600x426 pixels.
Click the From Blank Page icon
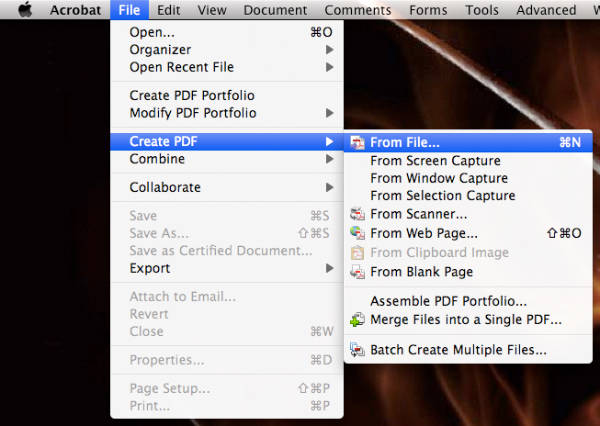(357, 272)
